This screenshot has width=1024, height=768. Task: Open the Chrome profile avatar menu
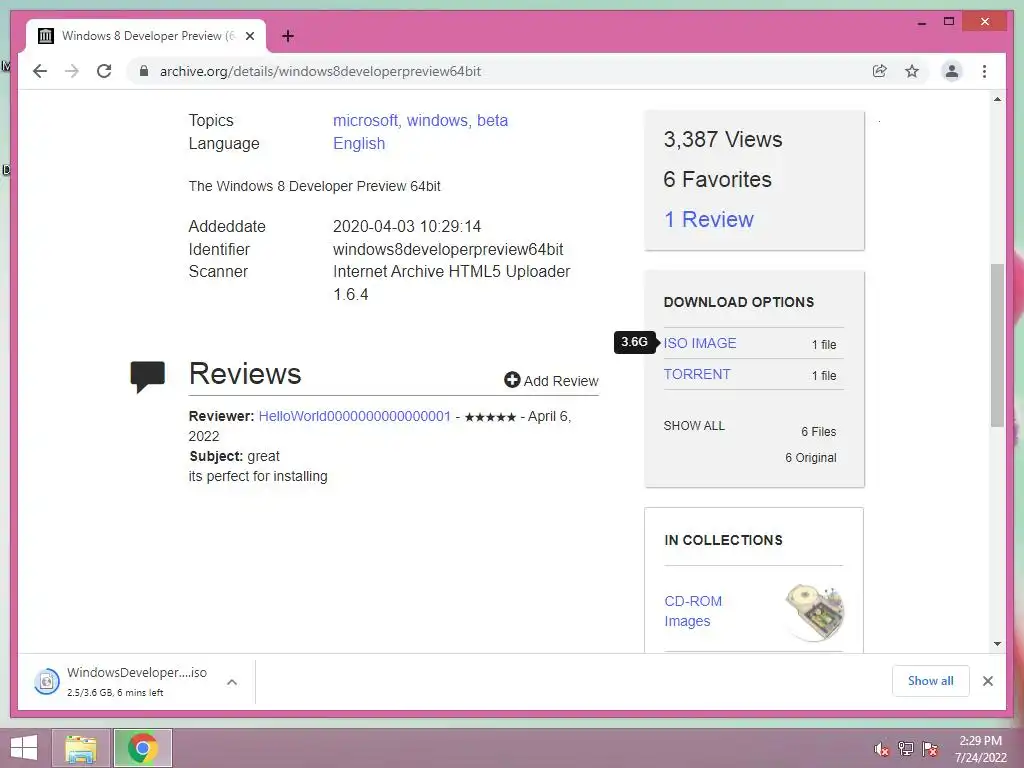pyautogui.click(x=952, y=71)
